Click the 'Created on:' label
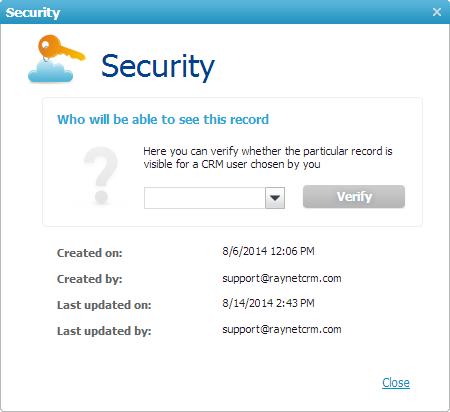This screenshot has width=450, height=412. point(90,253)
